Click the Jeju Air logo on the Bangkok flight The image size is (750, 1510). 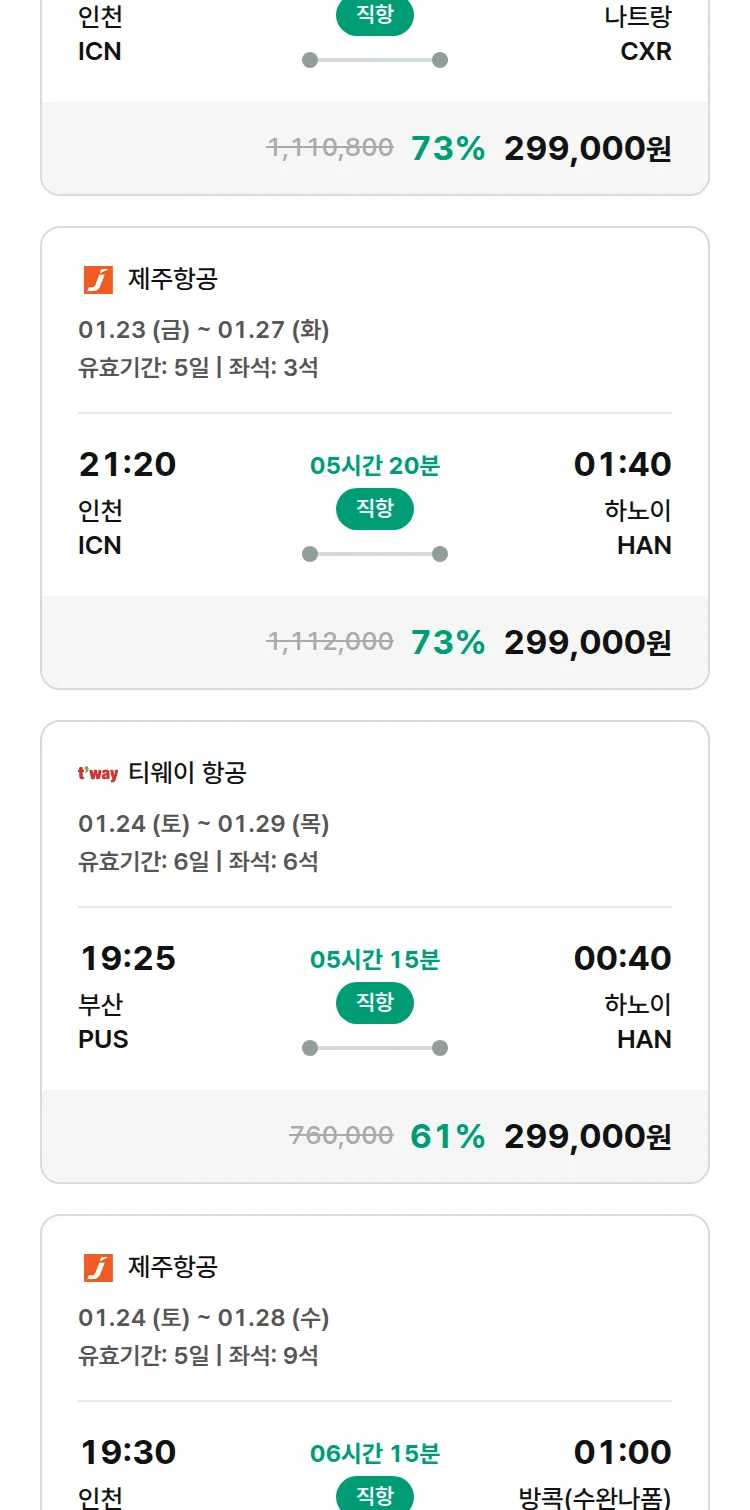(98, 1267)
